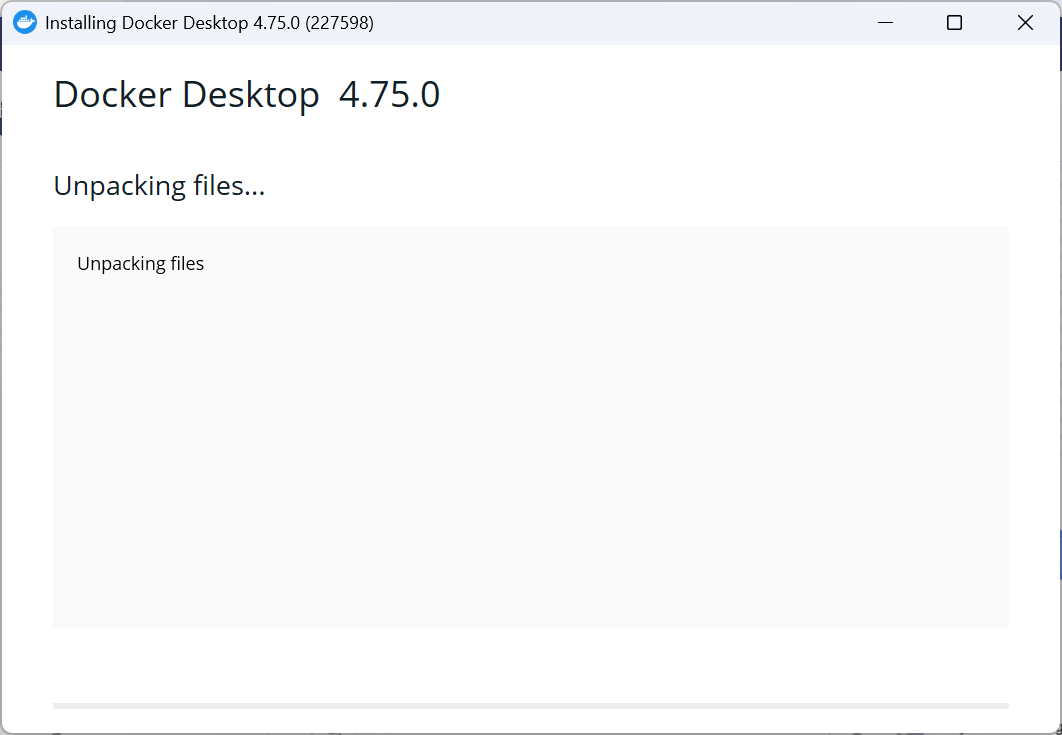Click the "Unpacking files..." status heading
1062x735 pixels.
tap(159, 186)
